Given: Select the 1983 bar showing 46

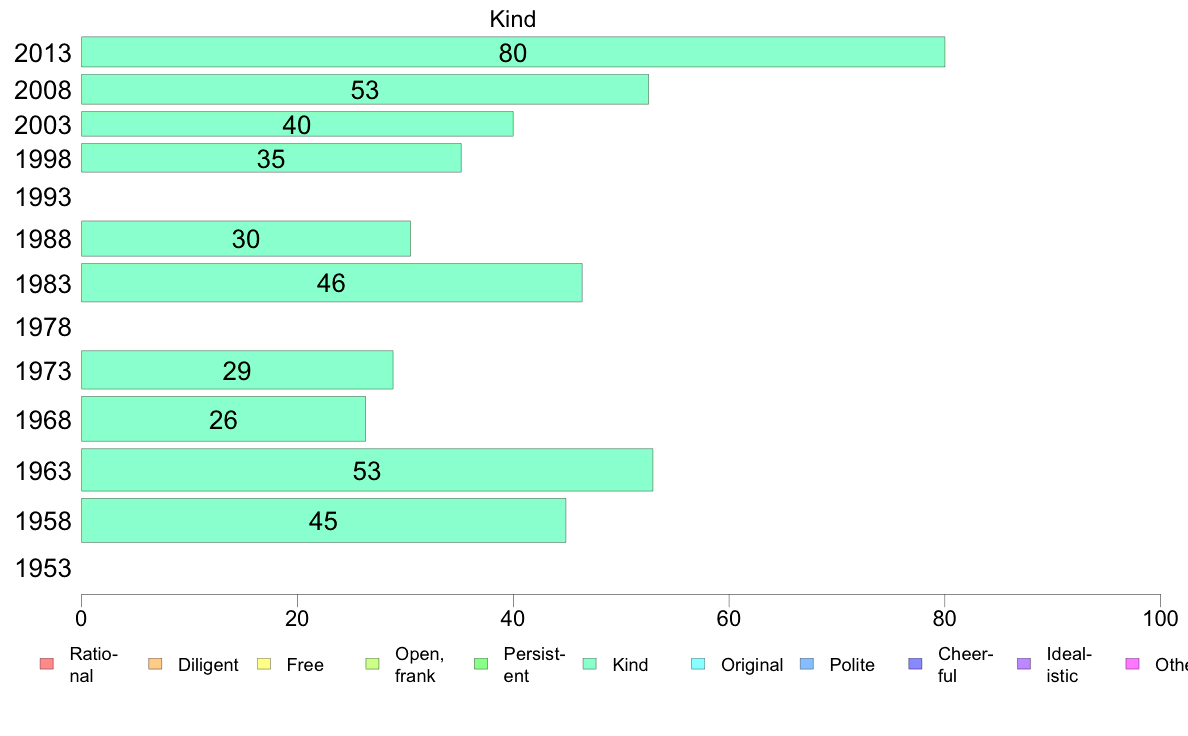Looking at the screenshot, I should pos(332,283).
